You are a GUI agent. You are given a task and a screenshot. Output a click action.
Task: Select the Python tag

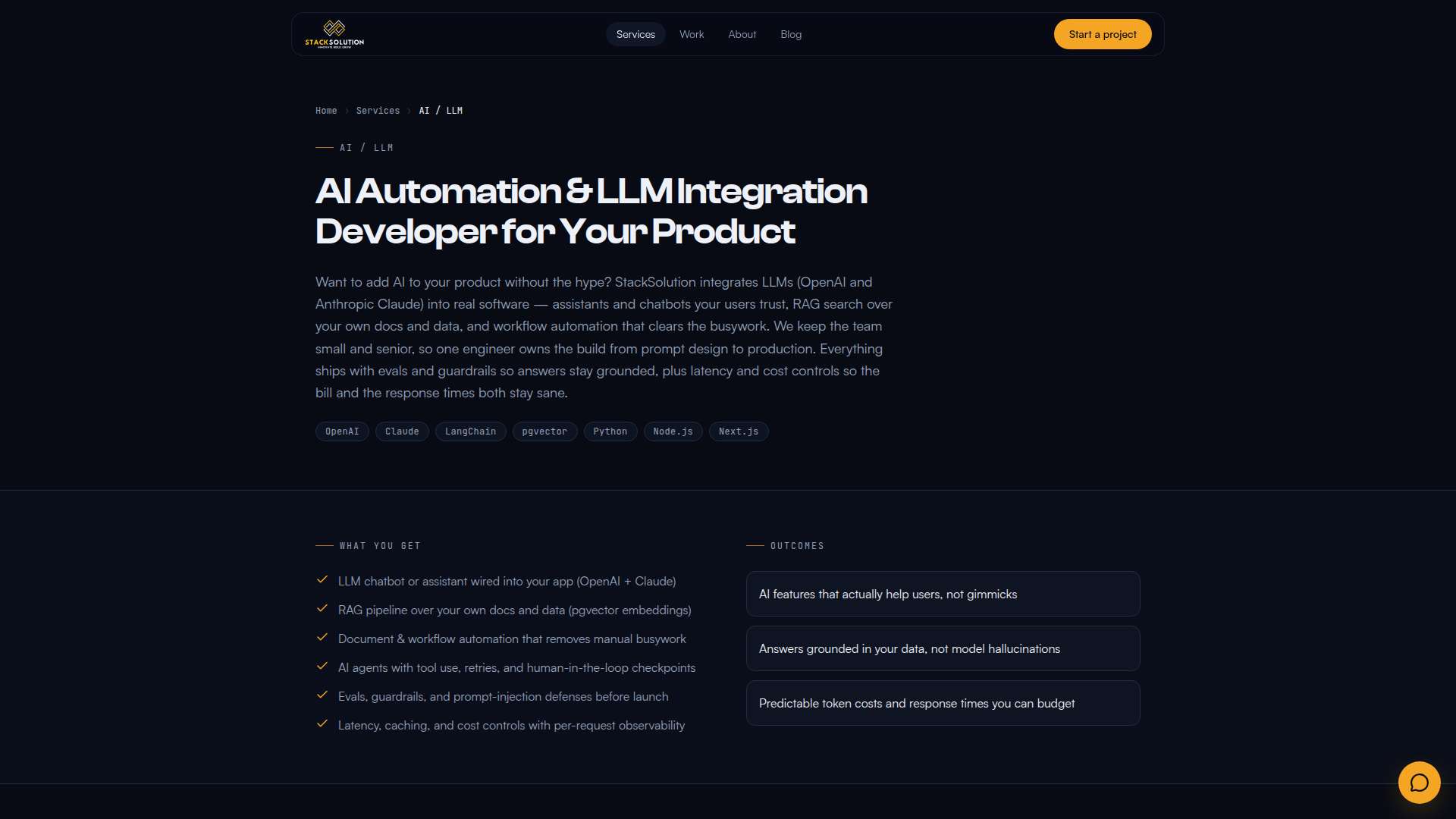click(610, 431)
